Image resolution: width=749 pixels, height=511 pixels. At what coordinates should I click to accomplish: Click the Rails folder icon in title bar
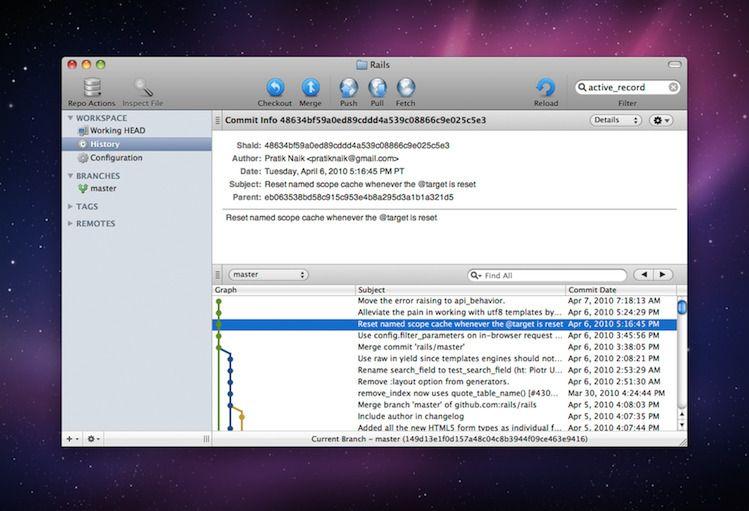[x=362, y=64]
